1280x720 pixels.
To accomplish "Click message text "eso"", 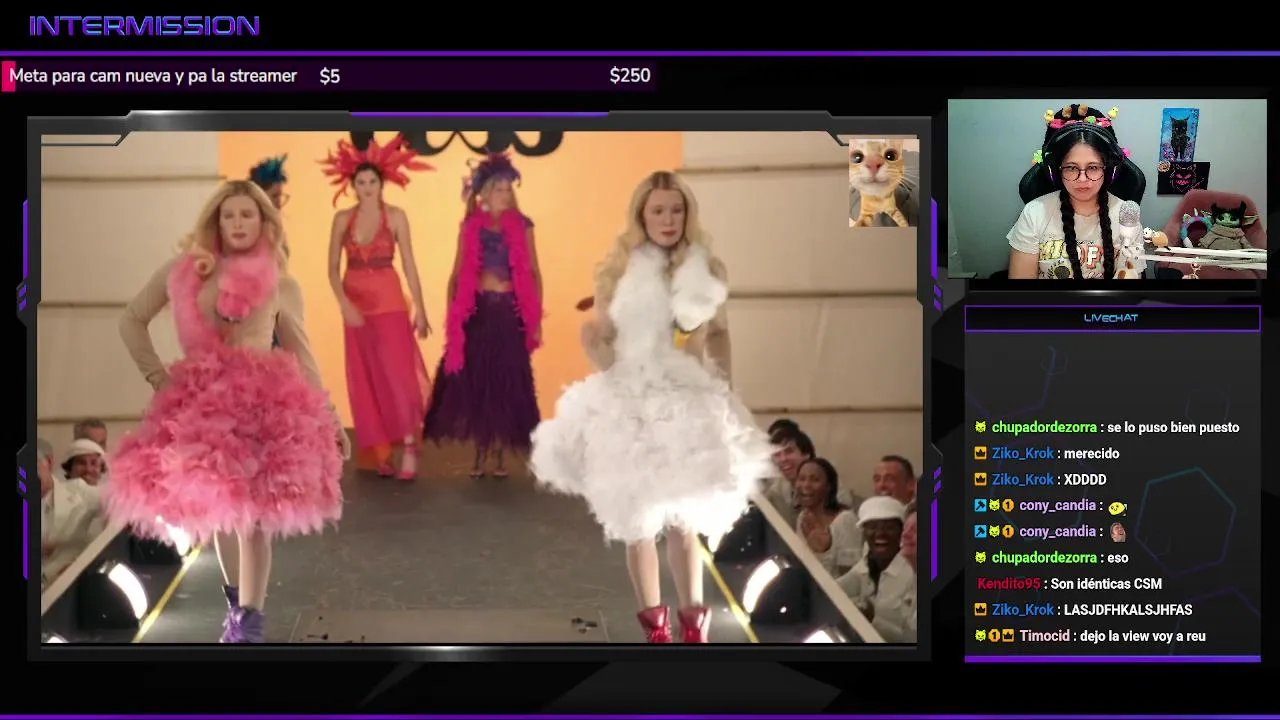I will [1118, 558].
